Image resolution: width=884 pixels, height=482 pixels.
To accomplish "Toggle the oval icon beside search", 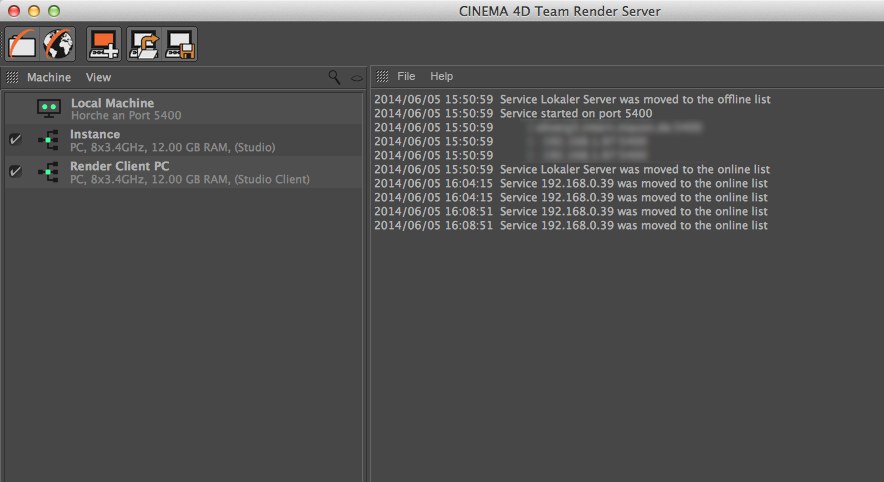I will 356,77.
